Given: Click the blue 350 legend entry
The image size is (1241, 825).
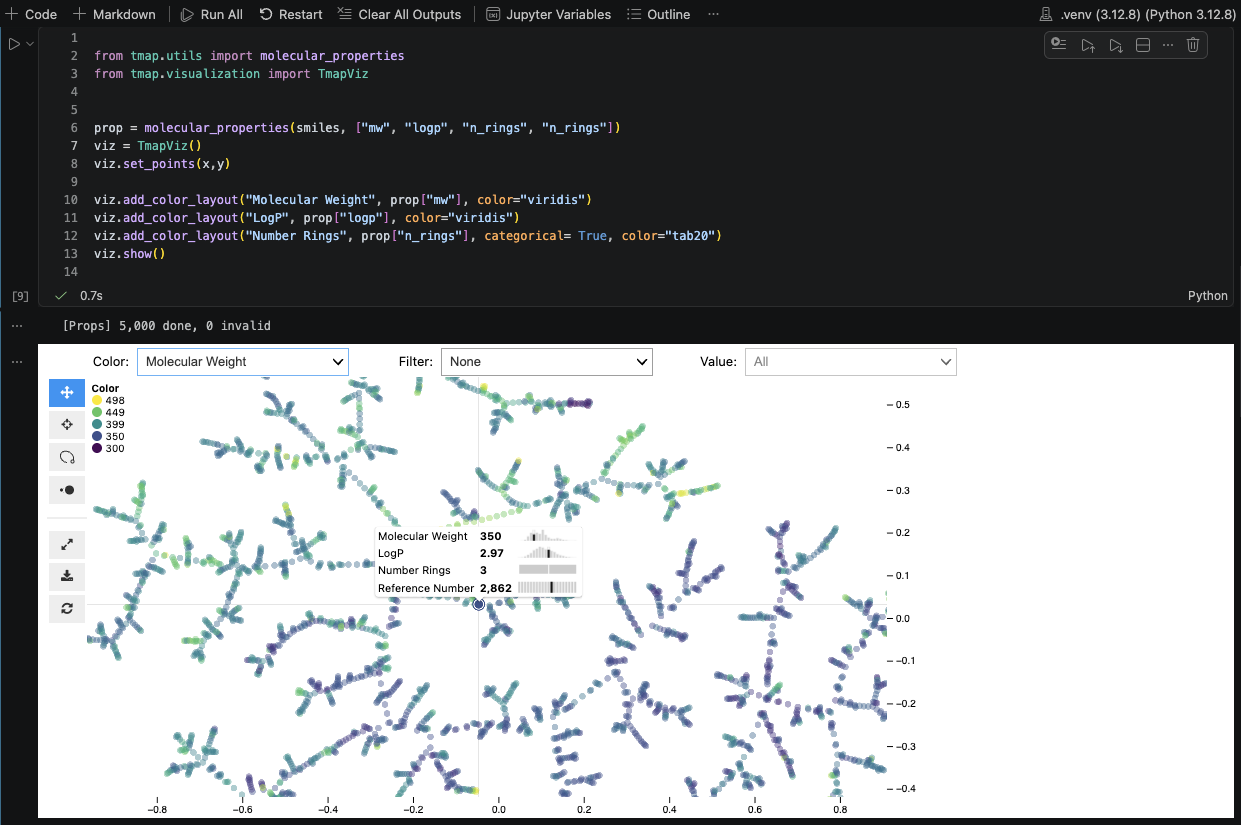Looking at the screenshot, I should coord(108,436).
